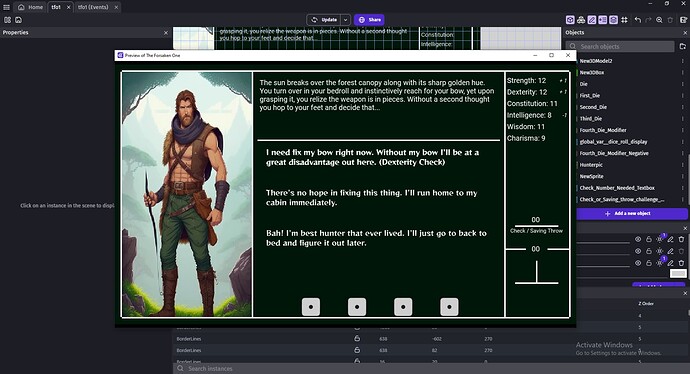
Task: Toggle visibility eye of the top layer
Action: 638,239
